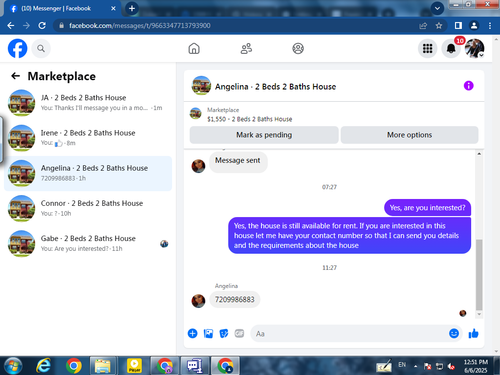
Task: Select the Angelina 2 Beds conversation
Action: point(88,173)
